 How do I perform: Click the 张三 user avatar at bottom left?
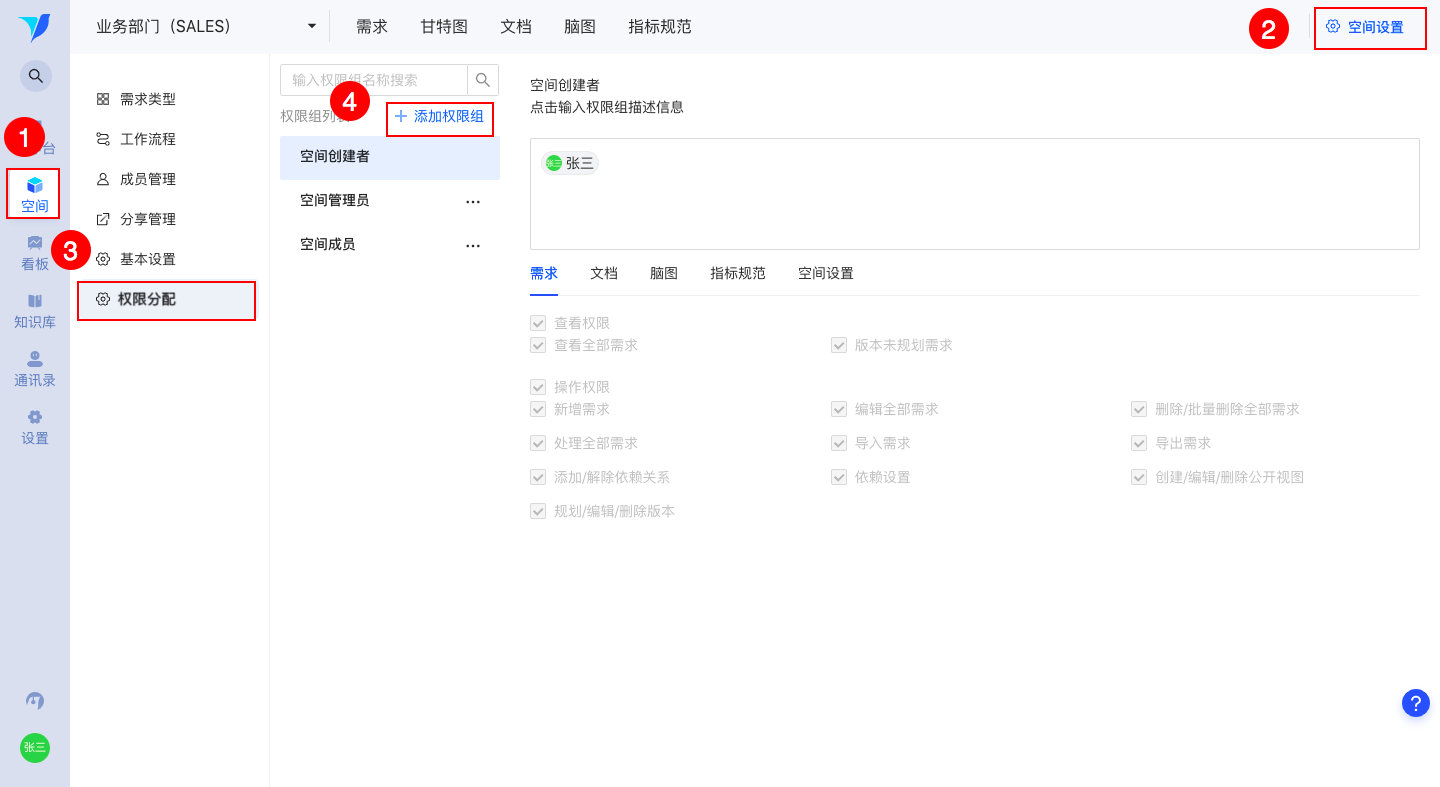point(35,747)
